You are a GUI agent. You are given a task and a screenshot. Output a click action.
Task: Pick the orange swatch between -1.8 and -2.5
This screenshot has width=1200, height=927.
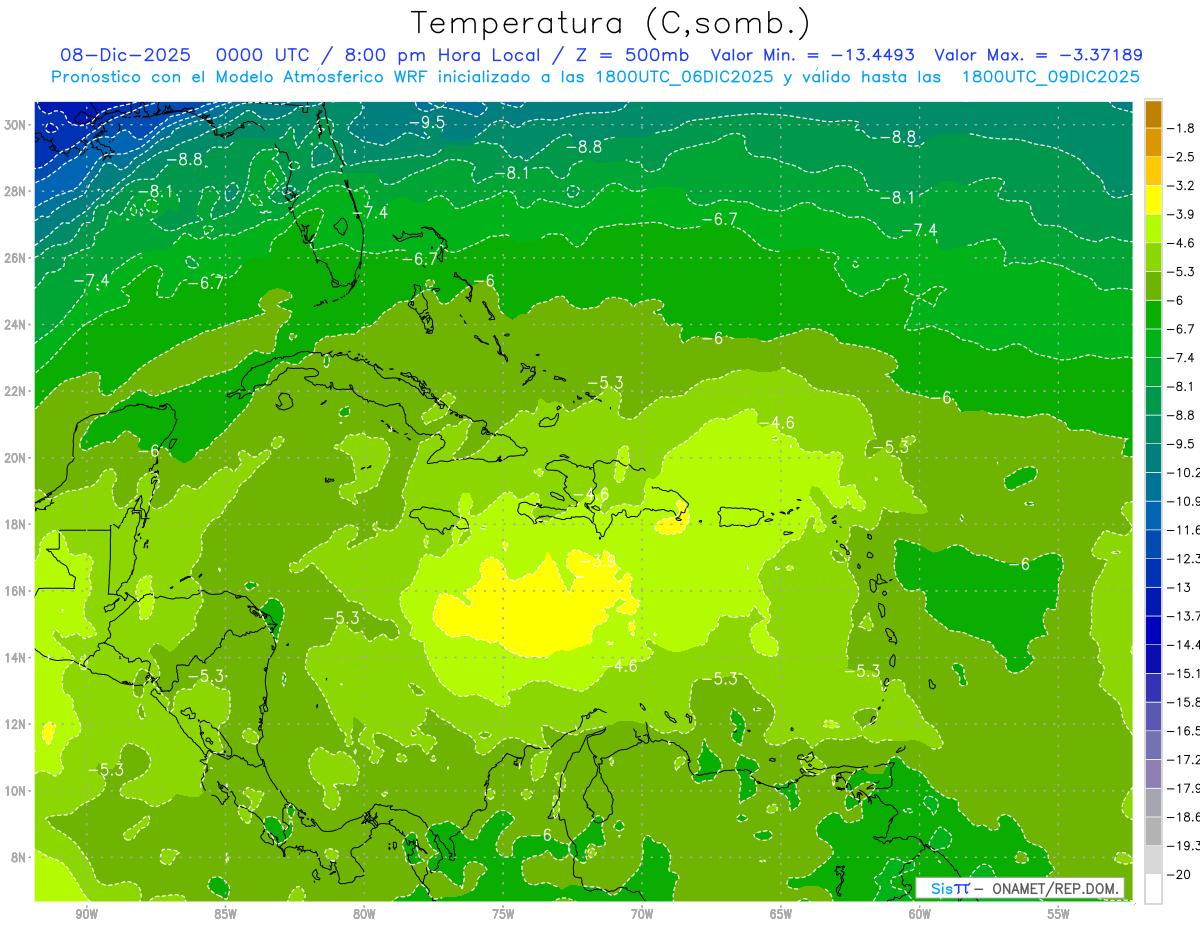tap(1153, 142)
